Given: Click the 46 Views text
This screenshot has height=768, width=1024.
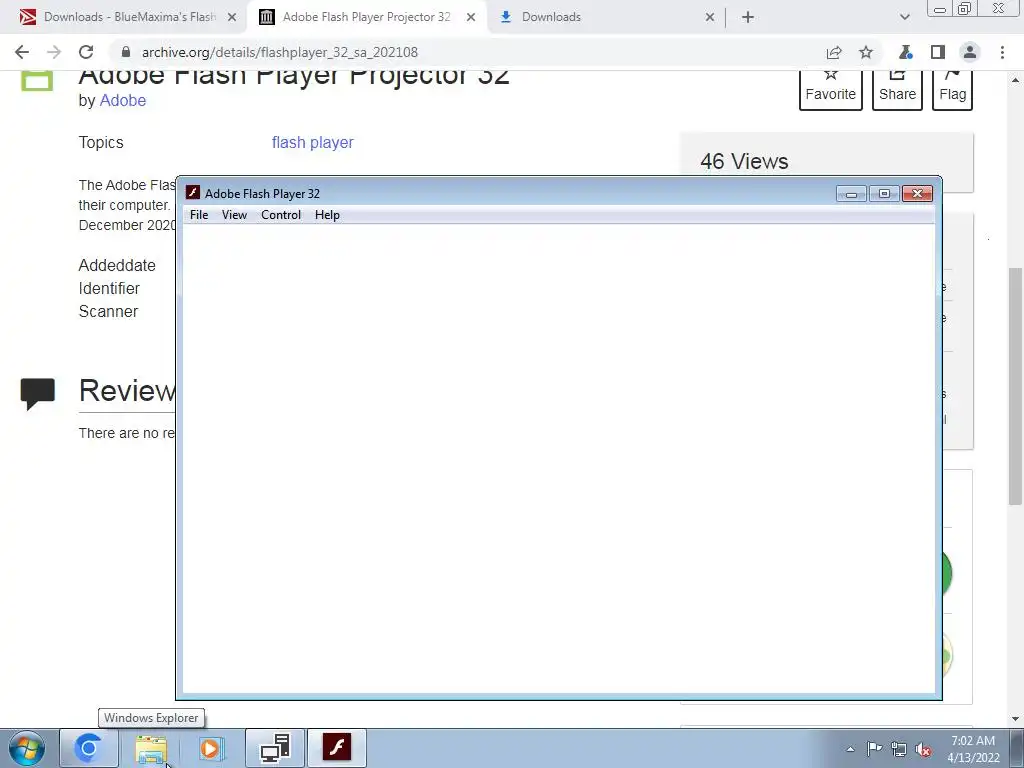Looking at the screenshot, I should (744, 161).
